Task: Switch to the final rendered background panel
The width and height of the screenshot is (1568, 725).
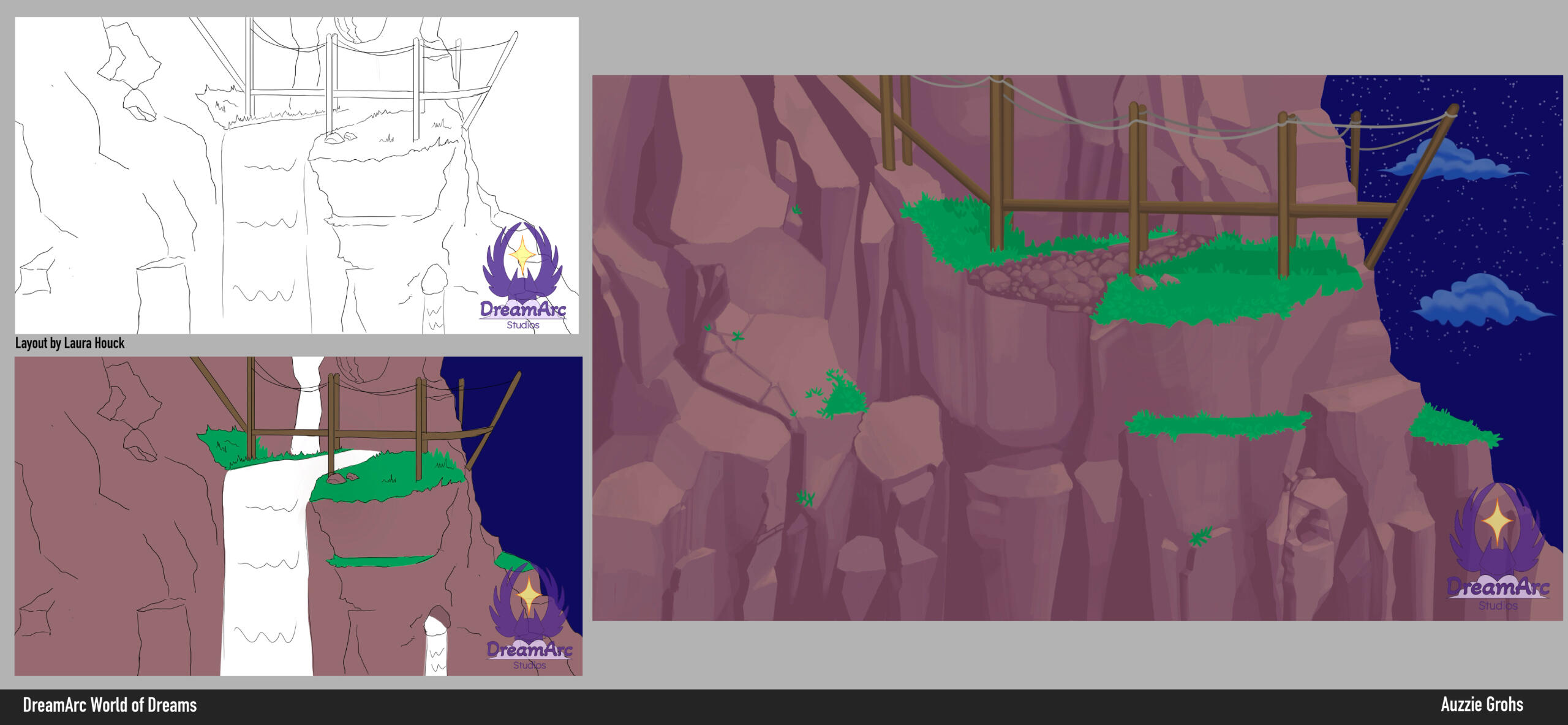Action: [x=1041, y=367]
